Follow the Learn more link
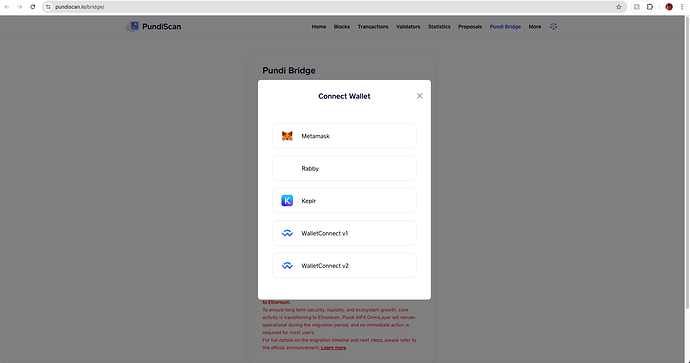690x363 pixels. (334, 348)
